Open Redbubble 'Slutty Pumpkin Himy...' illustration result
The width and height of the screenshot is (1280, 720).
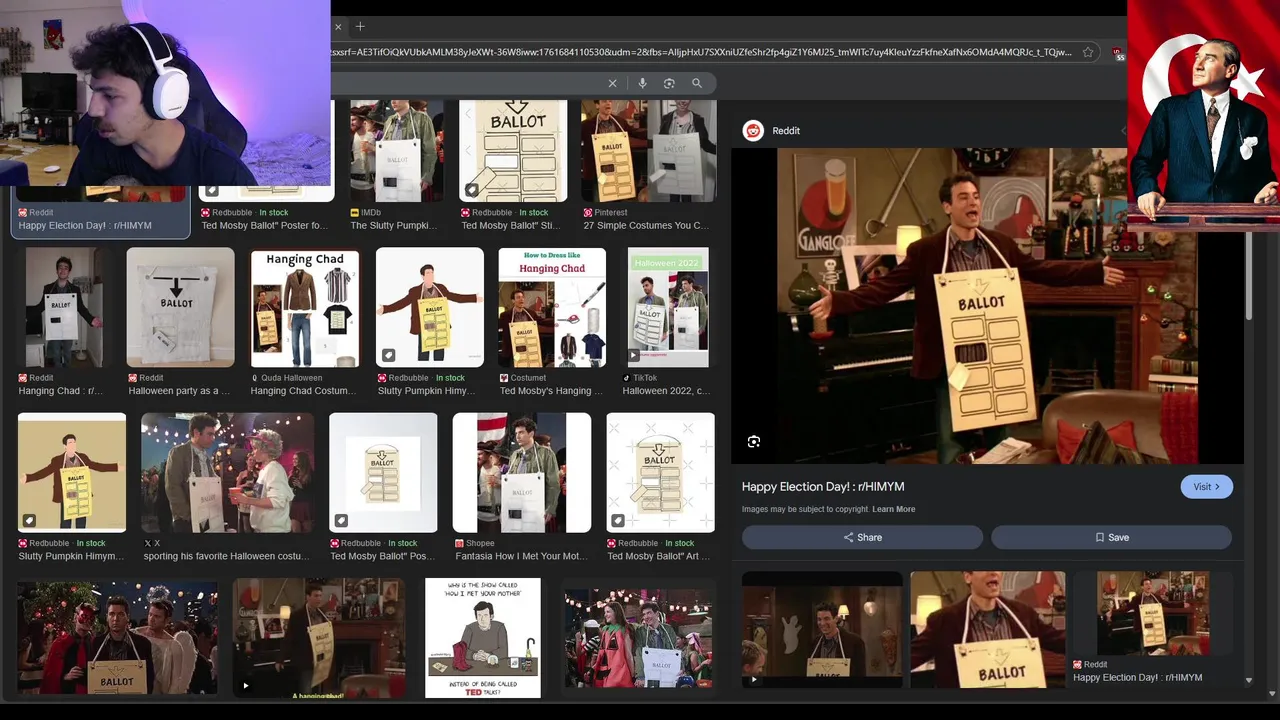click(x=430, y=308)
